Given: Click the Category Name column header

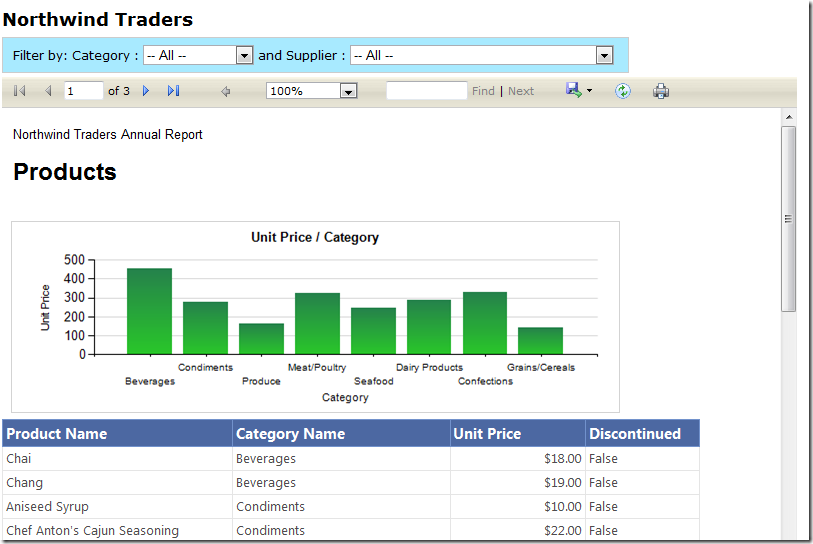Looking at the screenshot, I should coord(341,434).
